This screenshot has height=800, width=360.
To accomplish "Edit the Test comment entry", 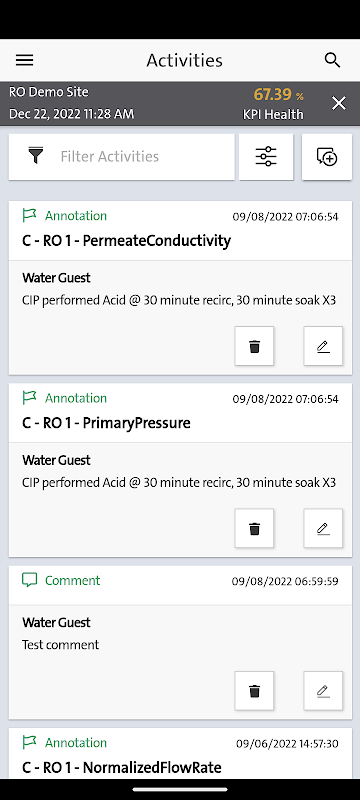I will click(x=323, y=691).
